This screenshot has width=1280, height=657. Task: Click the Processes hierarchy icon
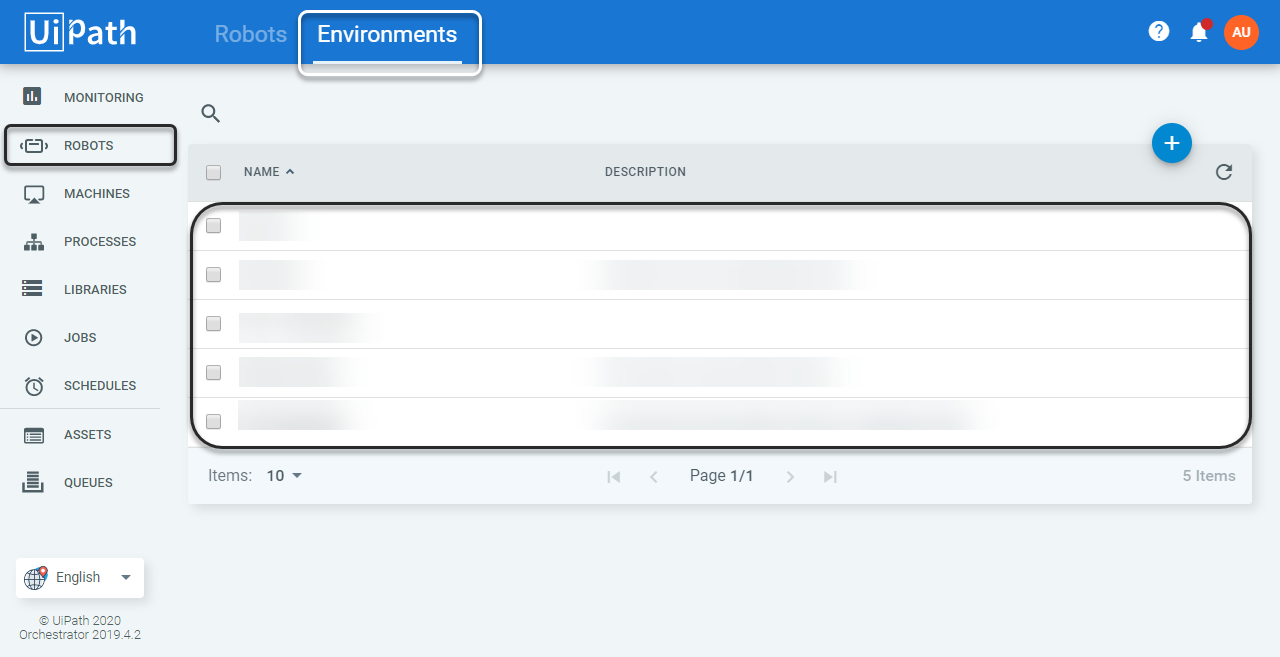[34, 242]
